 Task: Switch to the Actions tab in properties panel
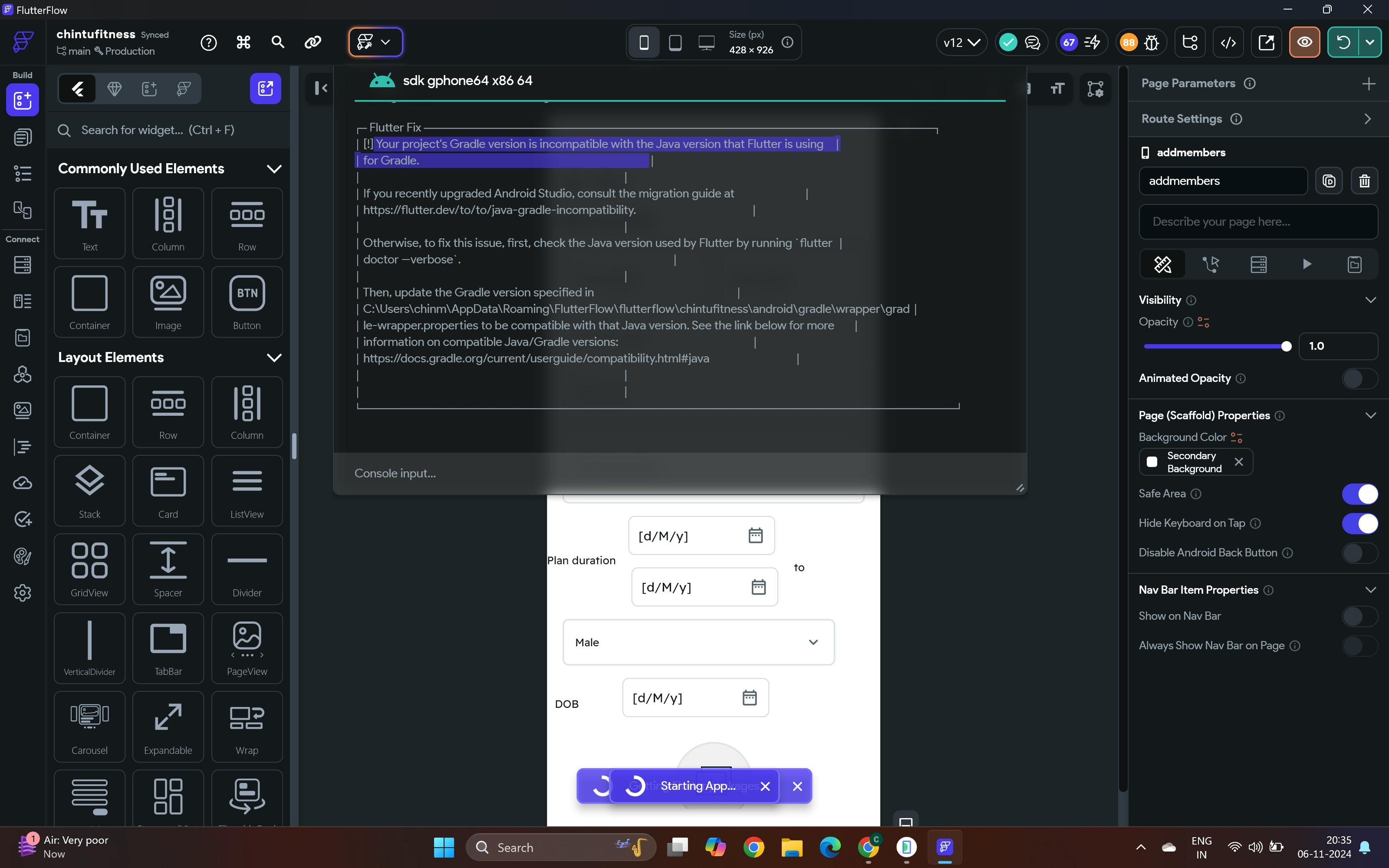1211,265
